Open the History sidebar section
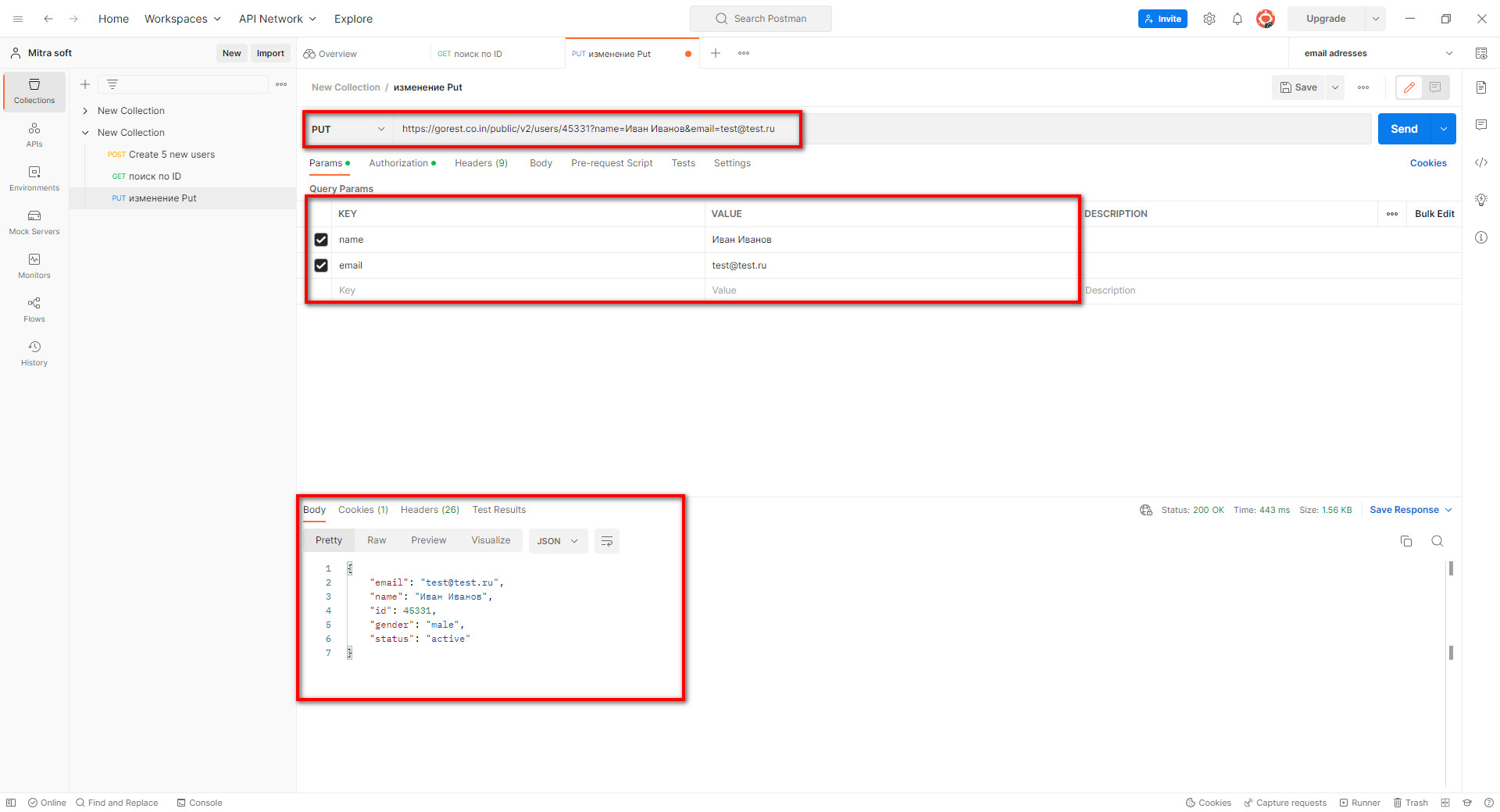 pos(34,354)
